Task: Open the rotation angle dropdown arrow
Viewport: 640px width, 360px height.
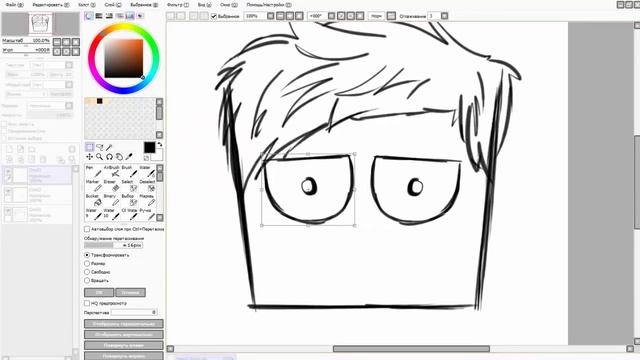Action: (331, 16)
